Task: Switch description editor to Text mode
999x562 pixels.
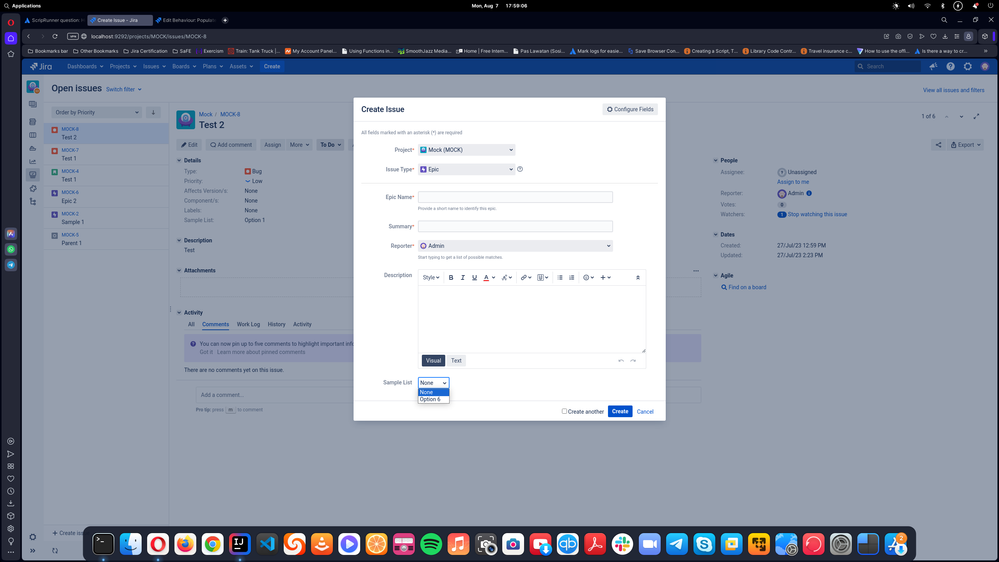Action: [456, 361]
